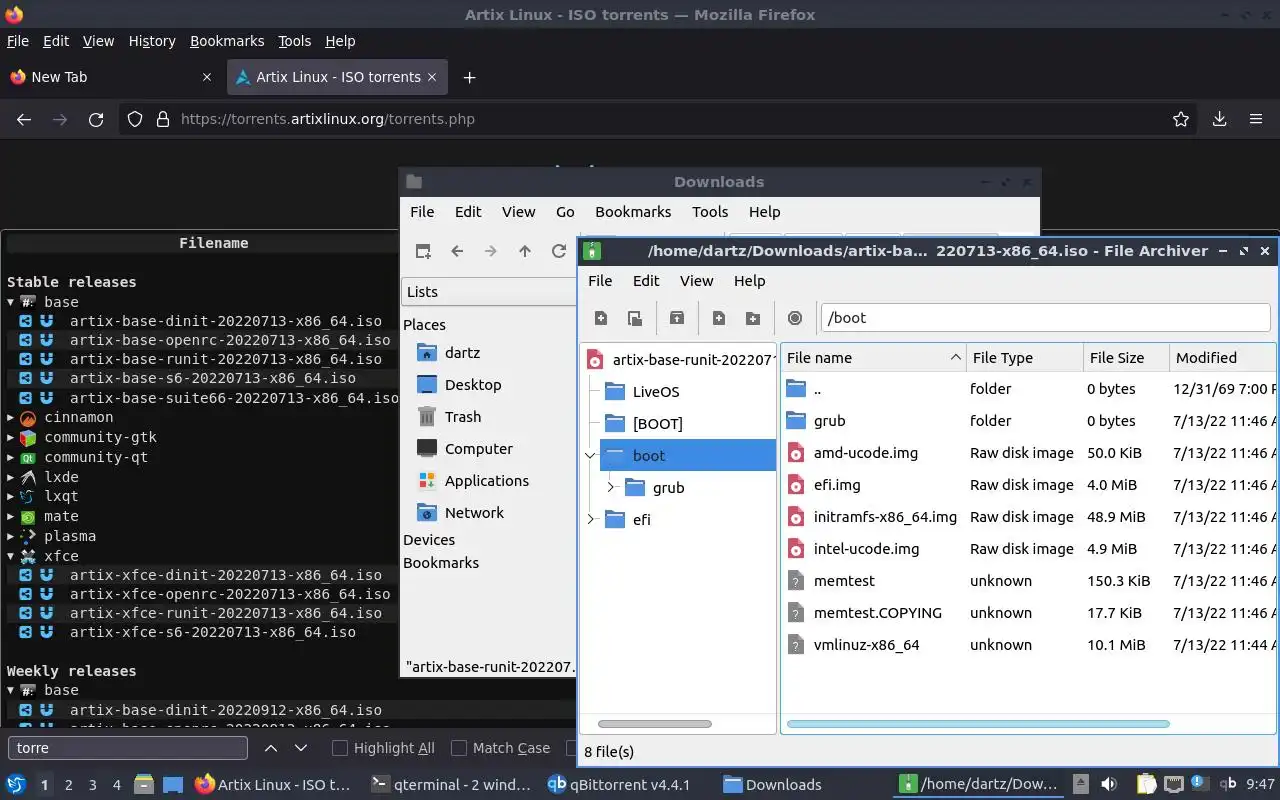This screenshot has height=800, width=1280.
Task: Open the View menu in File Archiver
Action: [696, 281]
